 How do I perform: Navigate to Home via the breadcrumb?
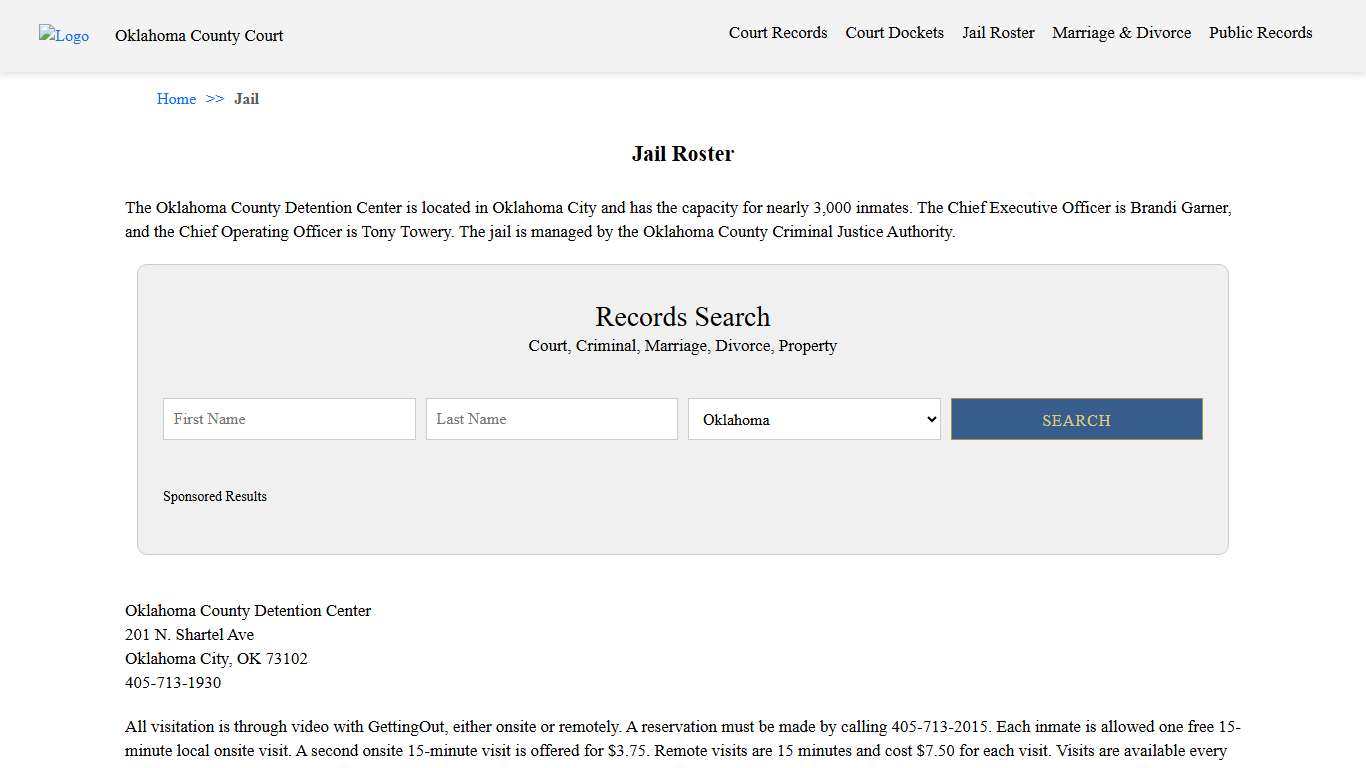(176, 98)
